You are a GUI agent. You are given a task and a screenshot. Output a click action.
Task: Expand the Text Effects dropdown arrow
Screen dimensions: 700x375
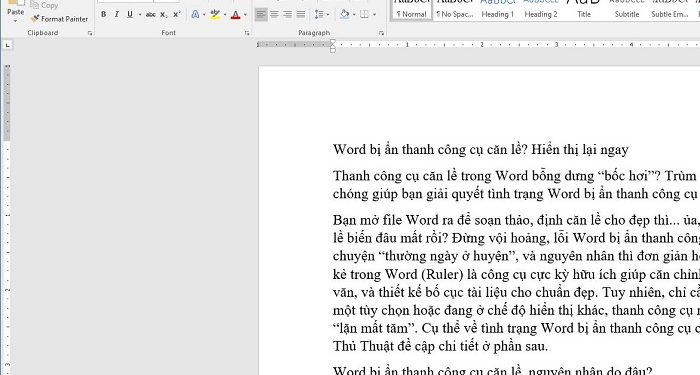tap(204, 14)
